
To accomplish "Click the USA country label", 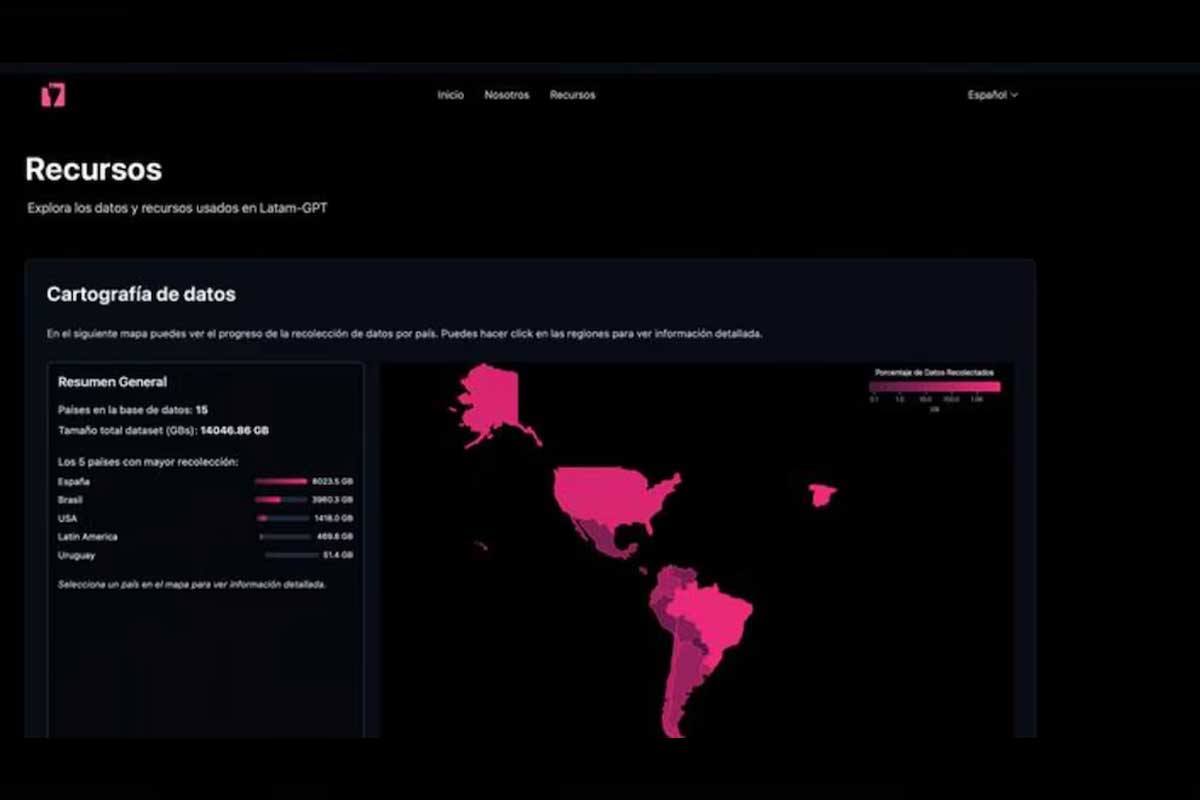I will pos(68,518).
